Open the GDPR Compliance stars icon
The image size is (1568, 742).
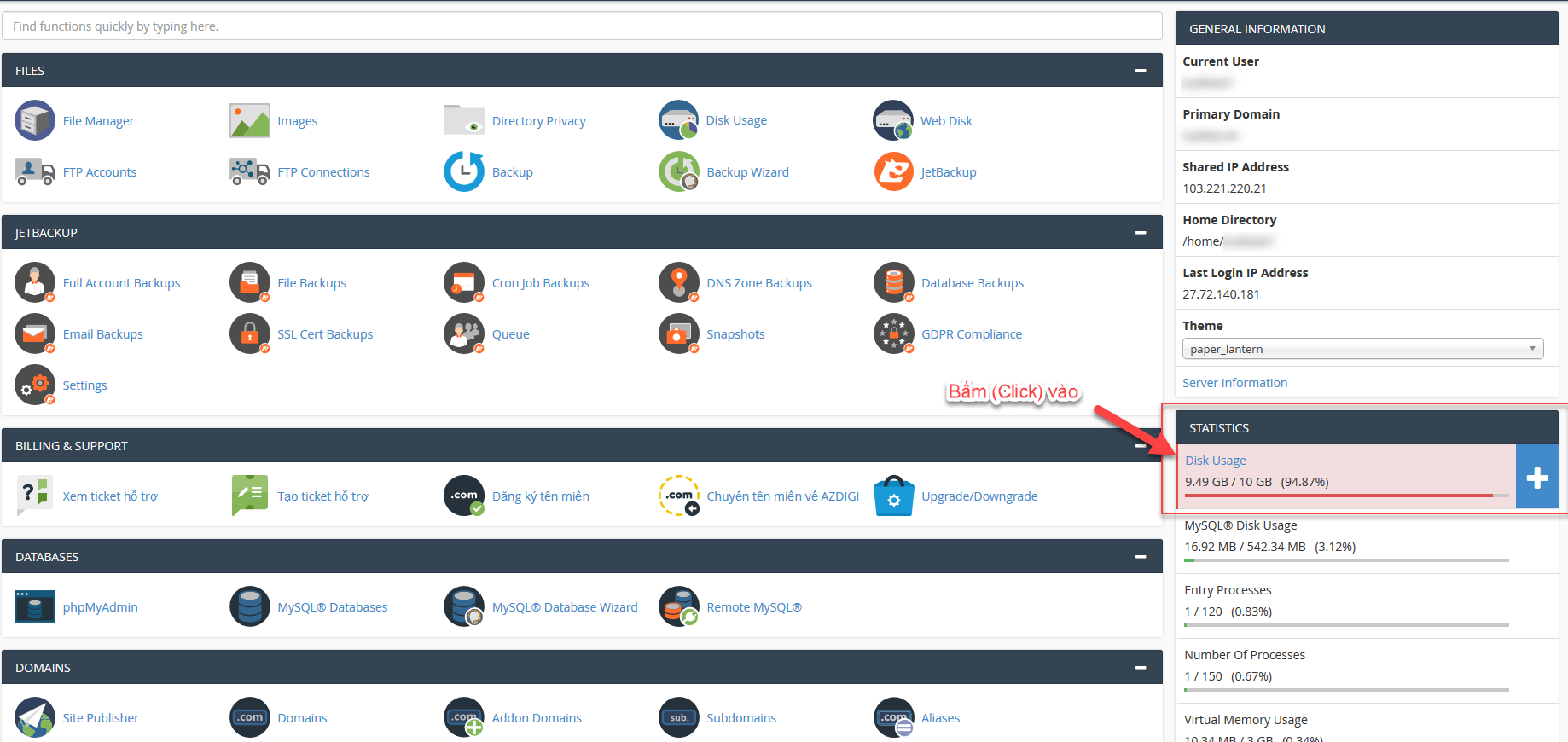893,333
